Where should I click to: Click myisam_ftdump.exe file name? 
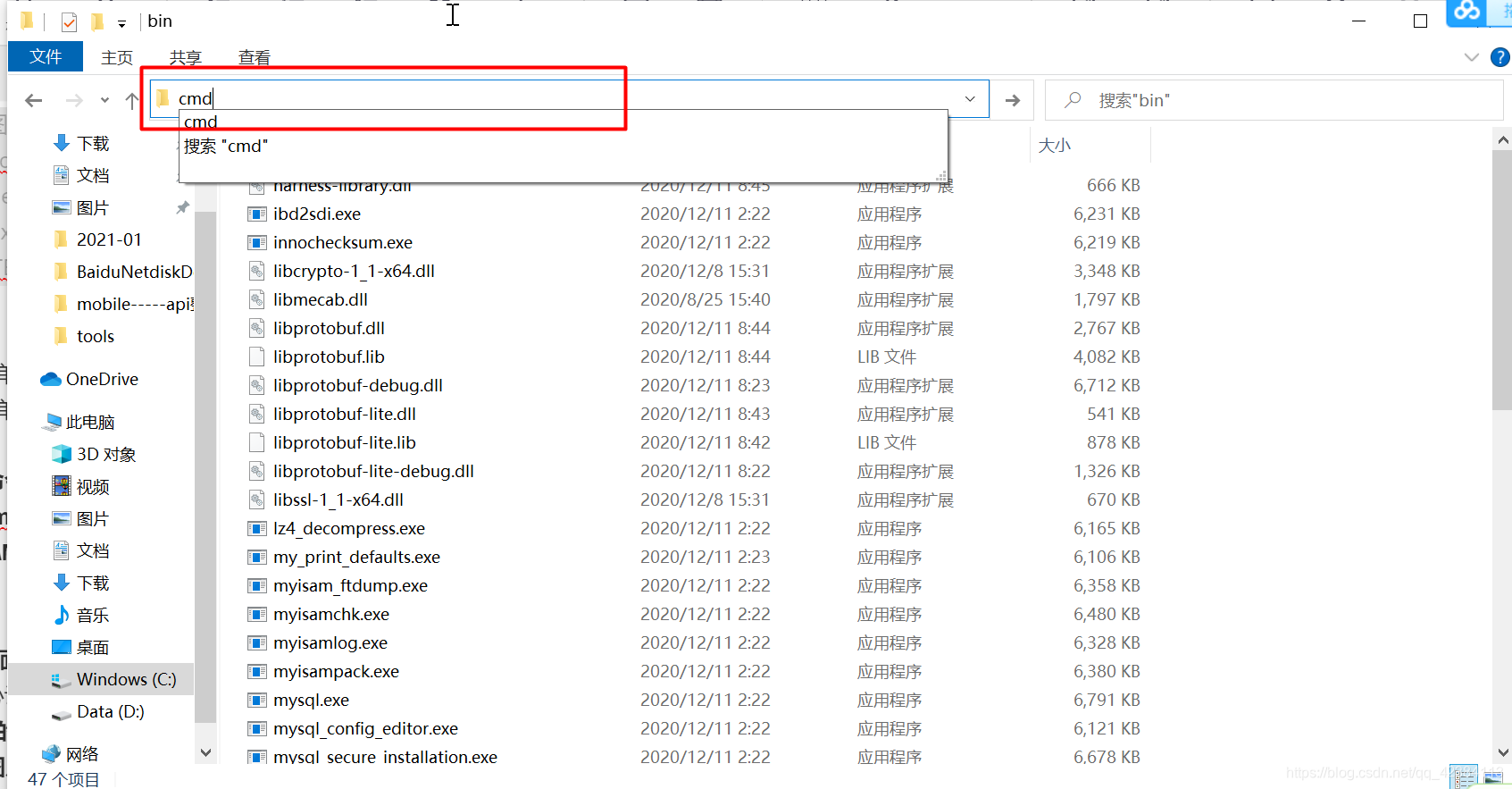pyautogui.click(x=350, y=585)
